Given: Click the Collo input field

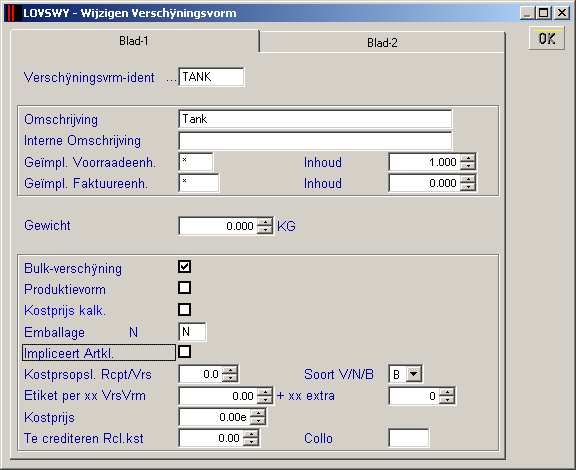Looking at the screenshot, I should tap(408, 438).
